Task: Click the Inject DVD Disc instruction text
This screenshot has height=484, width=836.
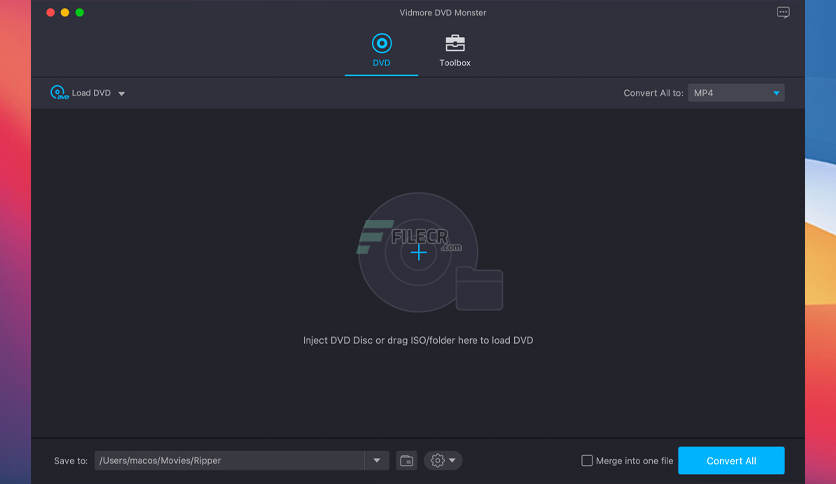Action: (418, 340)
